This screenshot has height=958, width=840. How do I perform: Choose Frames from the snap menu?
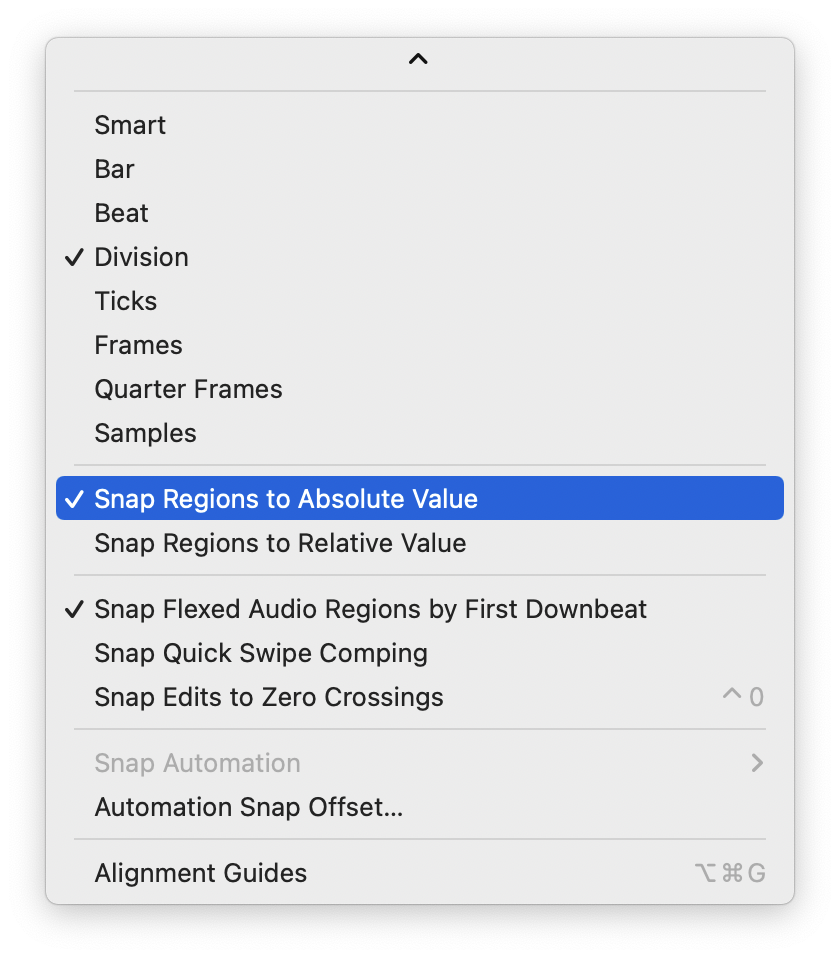coord(138,345)
